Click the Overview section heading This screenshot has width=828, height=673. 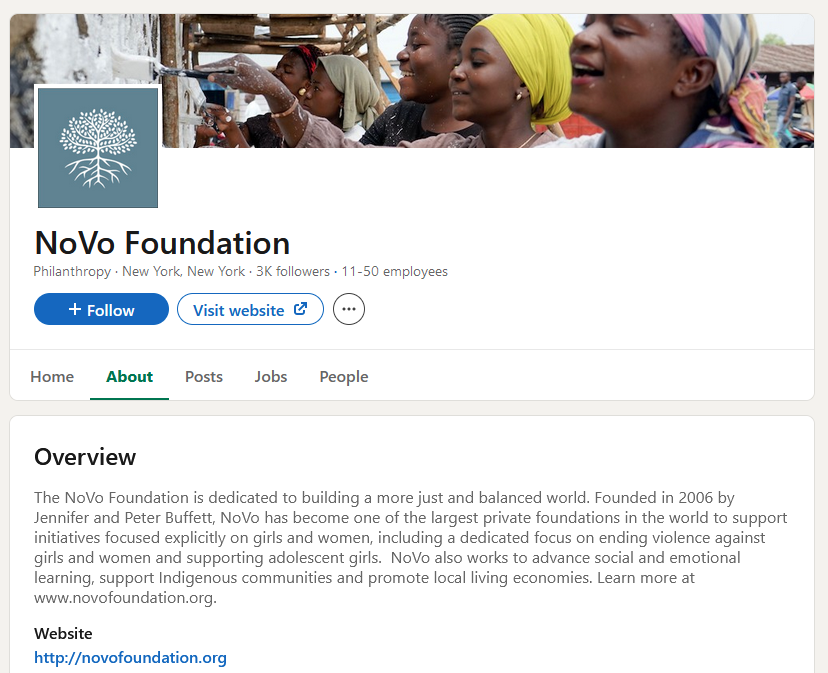pyautogui.click(x=85, y=457)
